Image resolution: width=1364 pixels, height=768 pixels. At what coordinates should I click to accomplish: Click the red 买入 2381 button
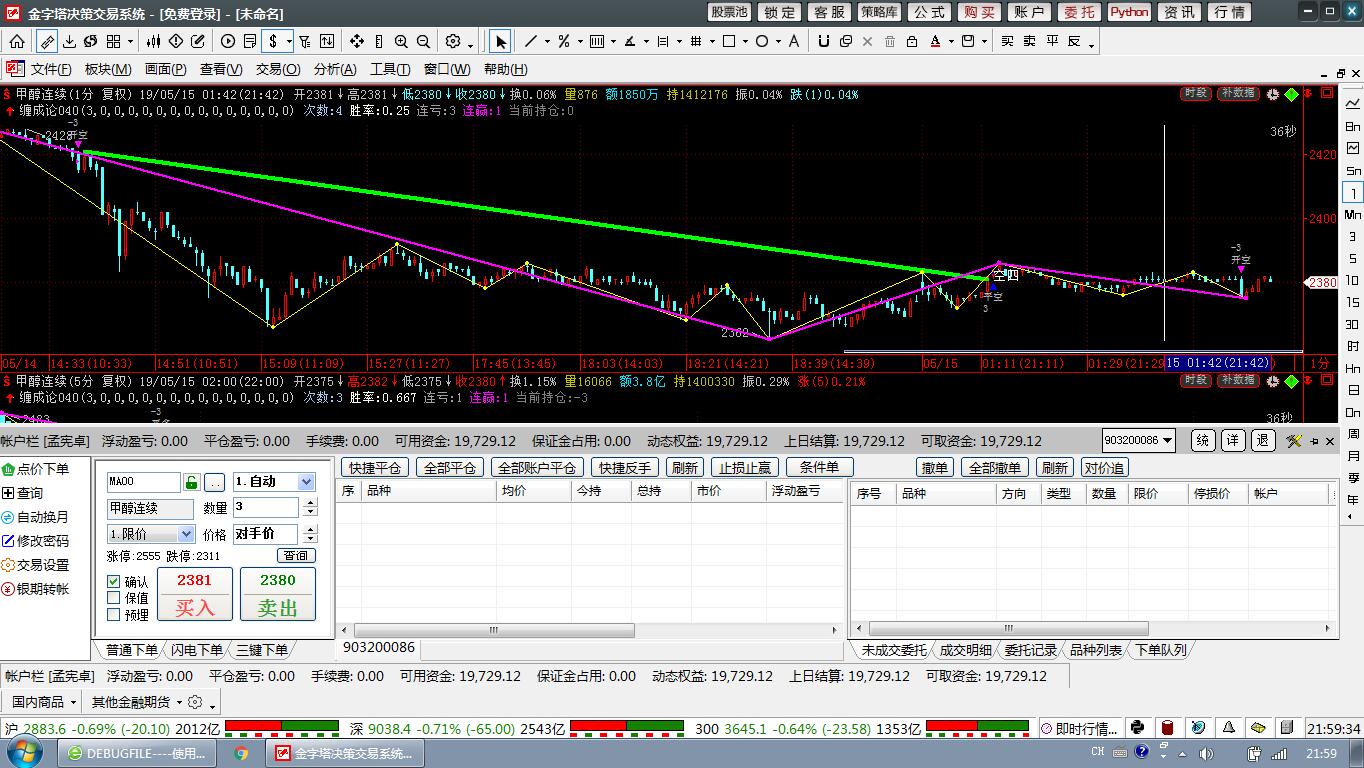click(x=195, y=594)
